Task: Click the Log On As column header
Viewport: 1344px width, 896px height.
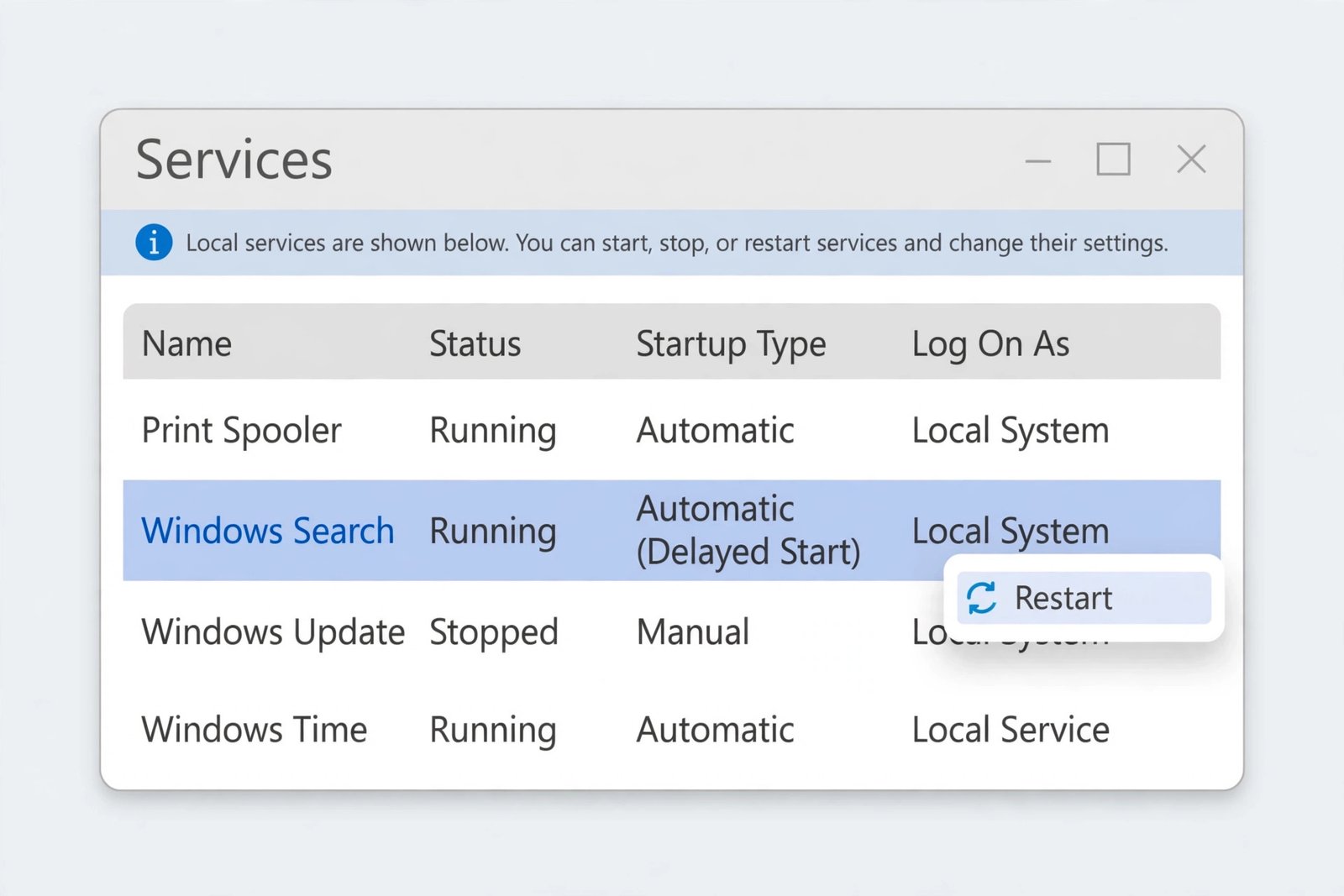Action: [x=990, y=344]
